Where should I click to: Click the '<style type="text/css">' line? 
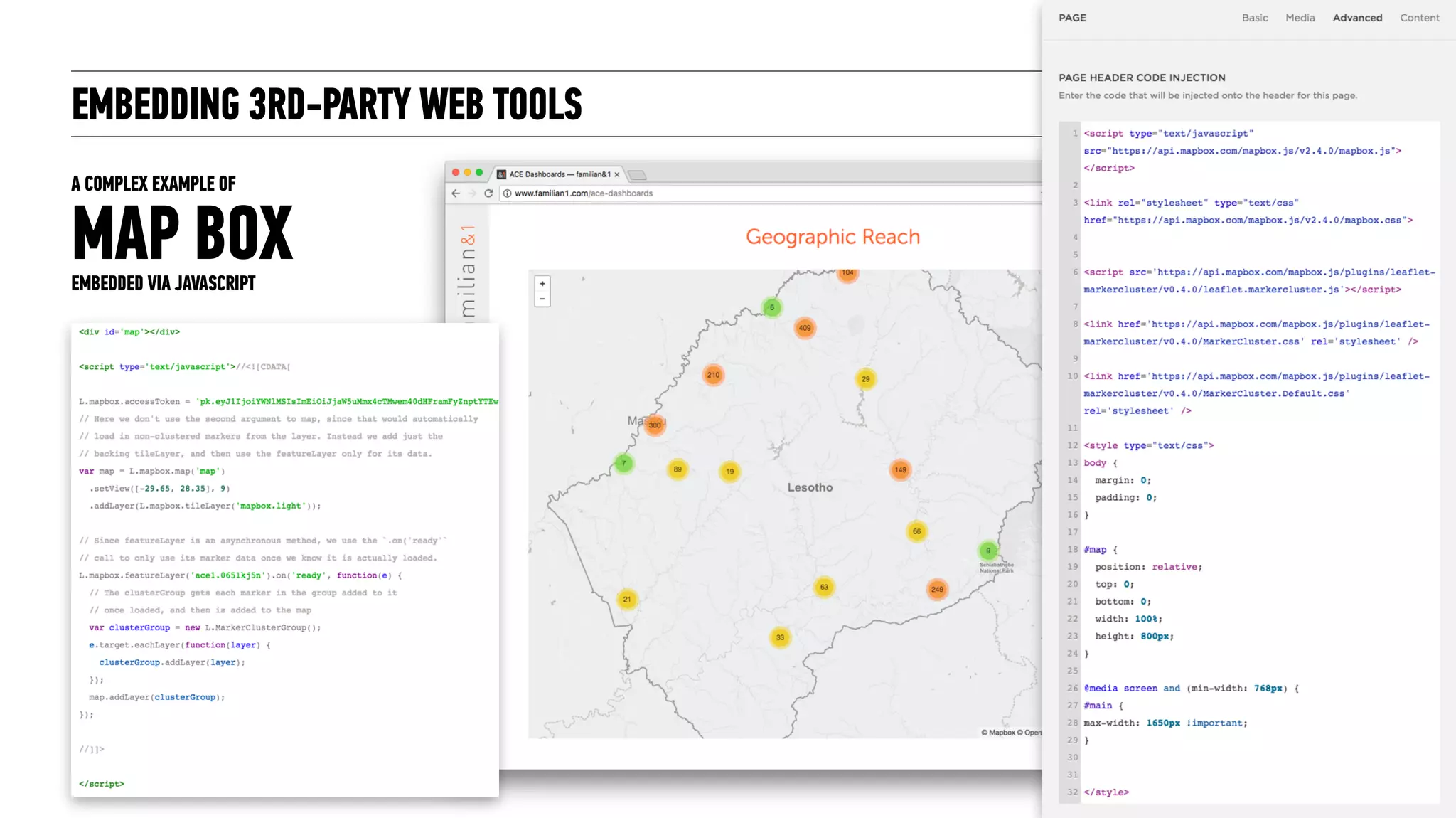point(1149,446)
